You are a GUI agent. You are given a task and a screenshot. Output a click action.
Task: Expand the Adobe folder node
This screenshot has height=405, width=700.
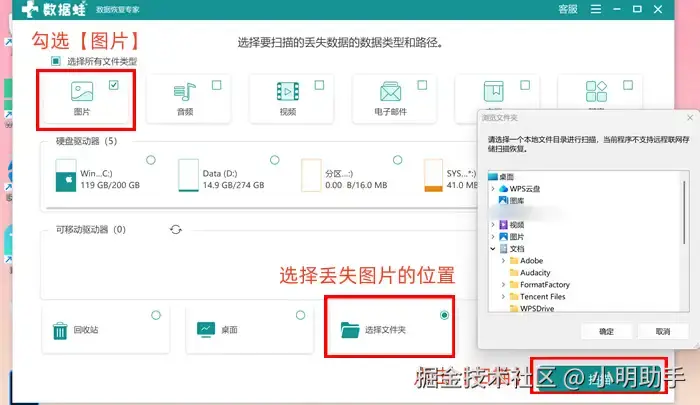coord(503,261)
